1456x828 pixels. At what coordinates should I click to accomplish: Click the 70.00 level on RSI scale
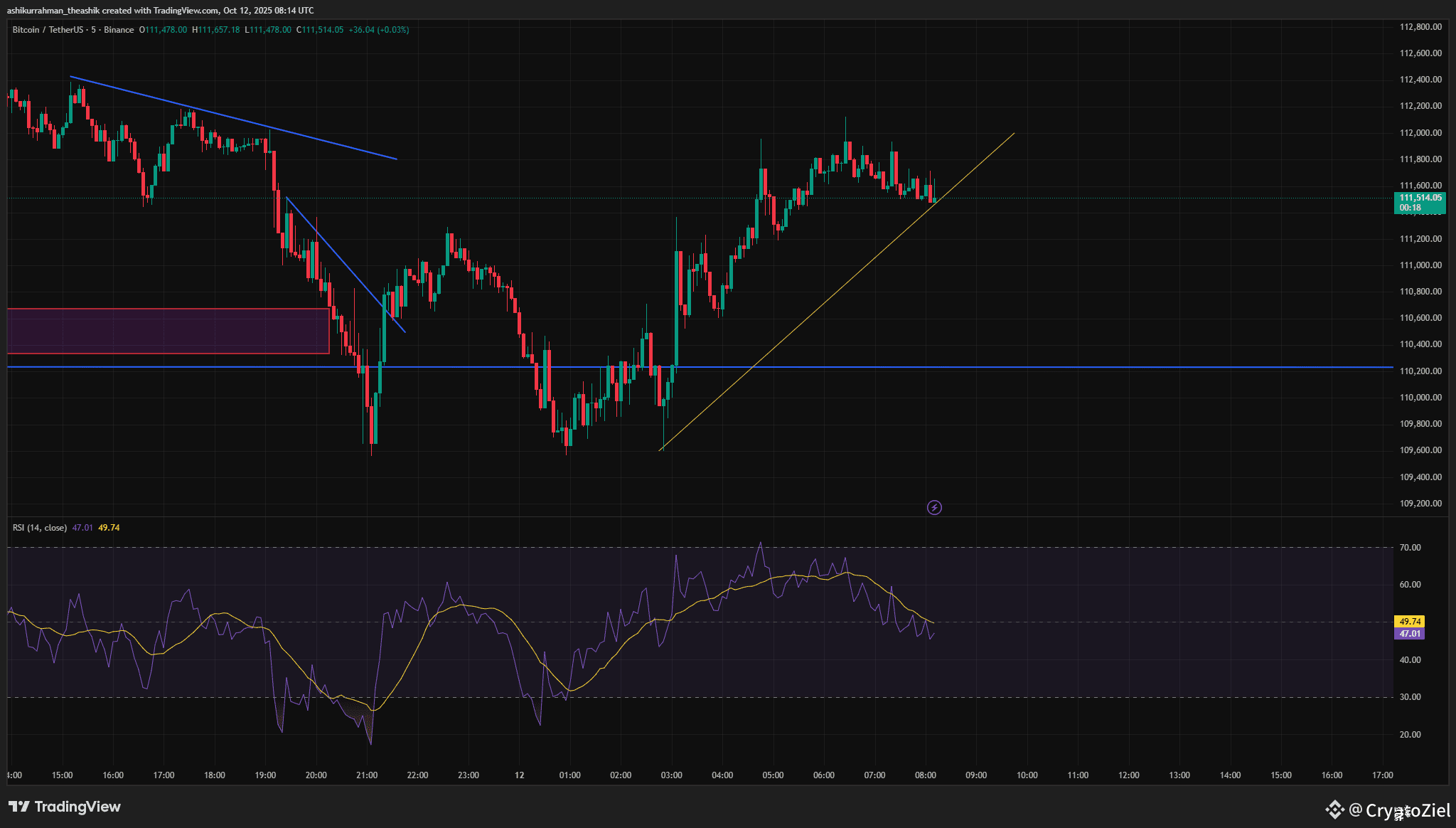tap(1410, 548)
